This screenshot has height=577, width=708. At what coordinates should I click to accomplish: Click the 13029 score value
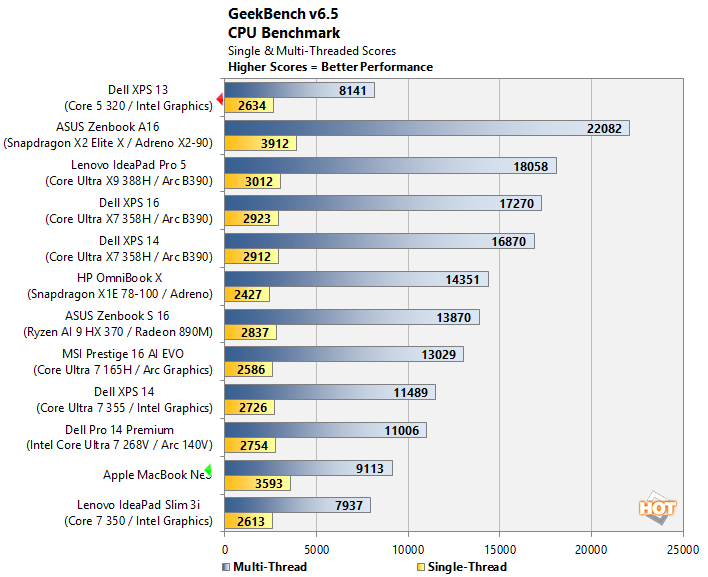coord(439,355)
